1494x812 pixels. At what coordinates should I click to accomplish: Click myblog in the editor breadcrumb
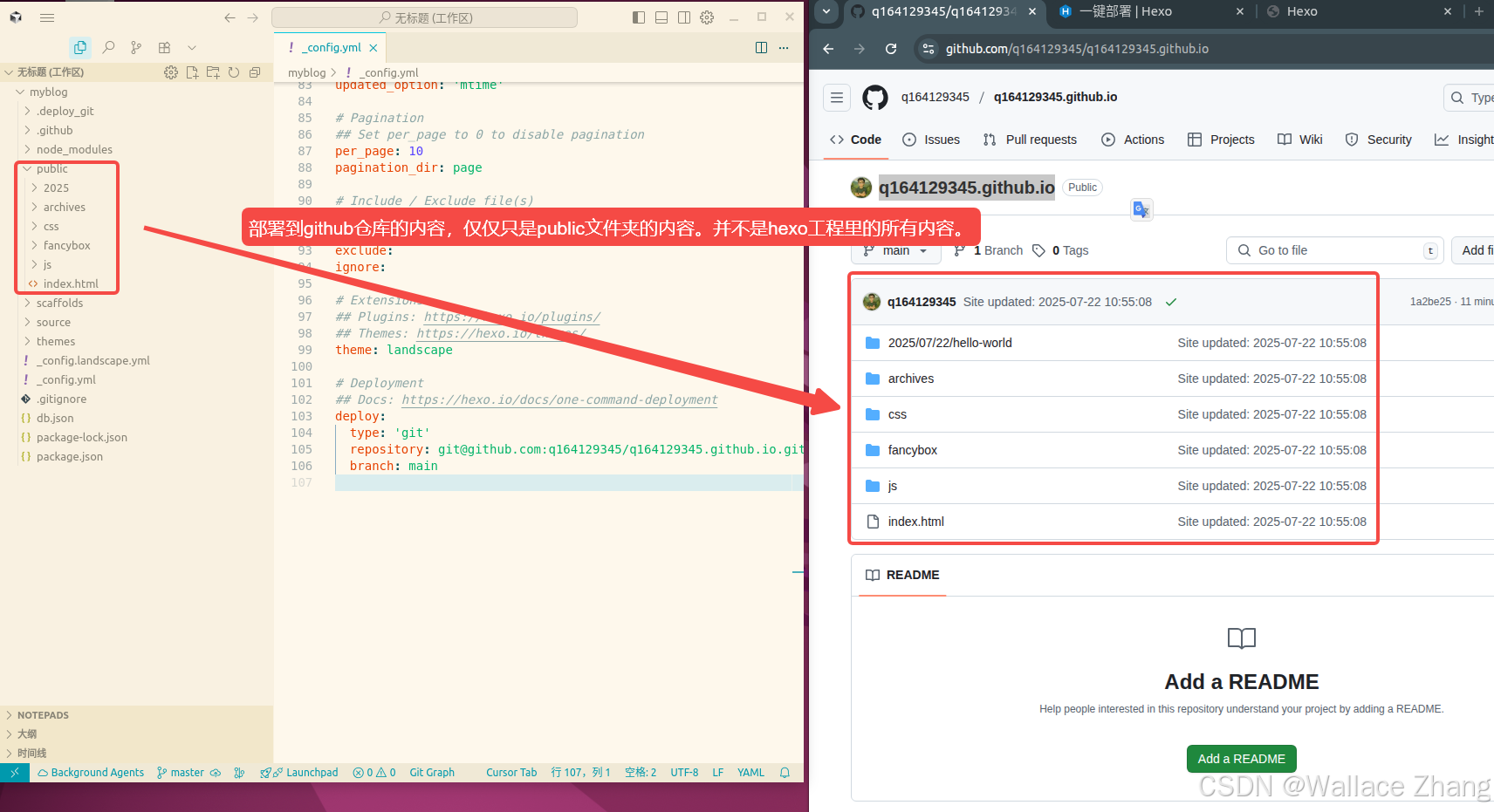click(x=307, y=72)
